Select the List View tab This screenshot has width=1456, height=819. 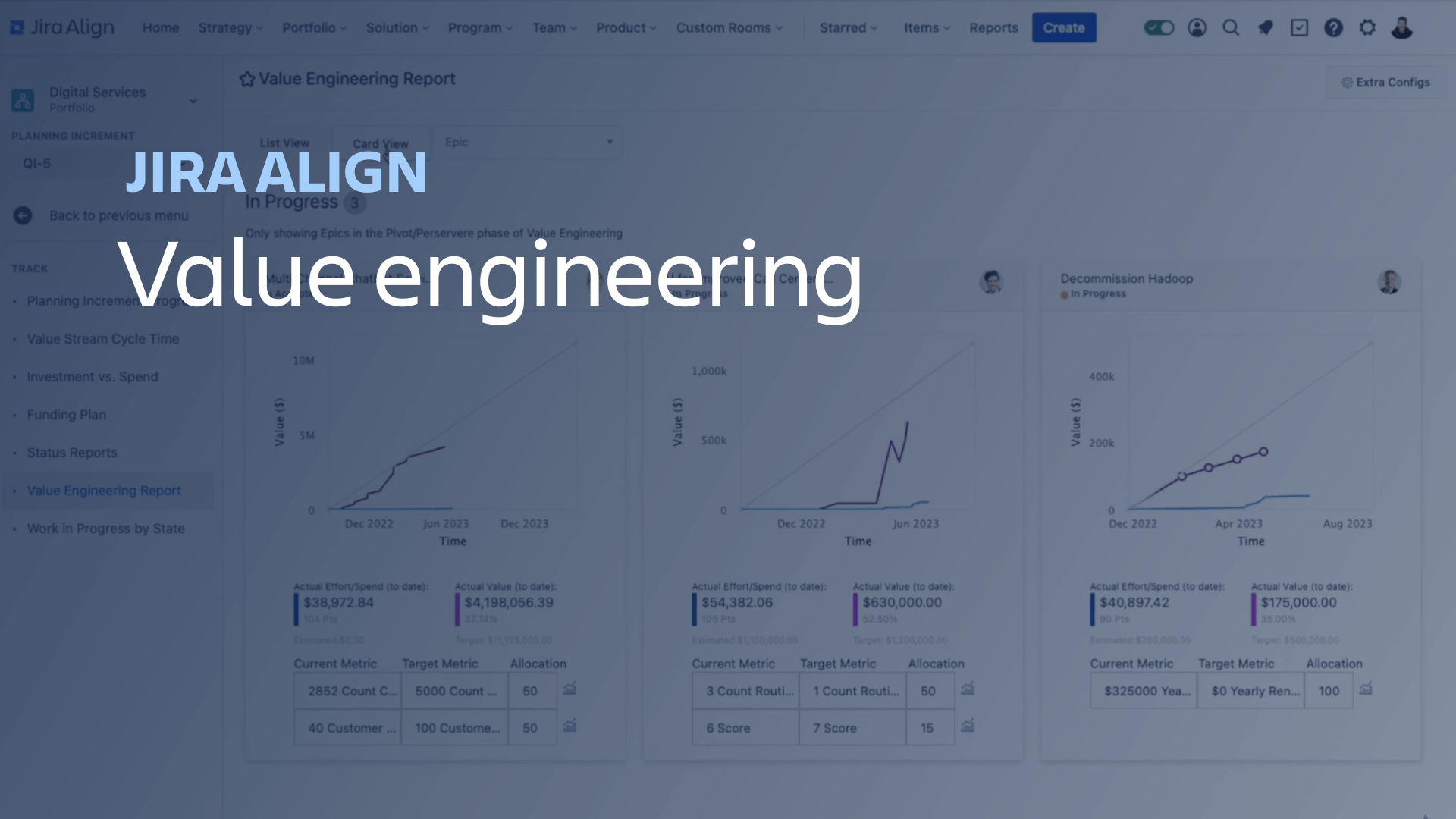pos(285,143)
